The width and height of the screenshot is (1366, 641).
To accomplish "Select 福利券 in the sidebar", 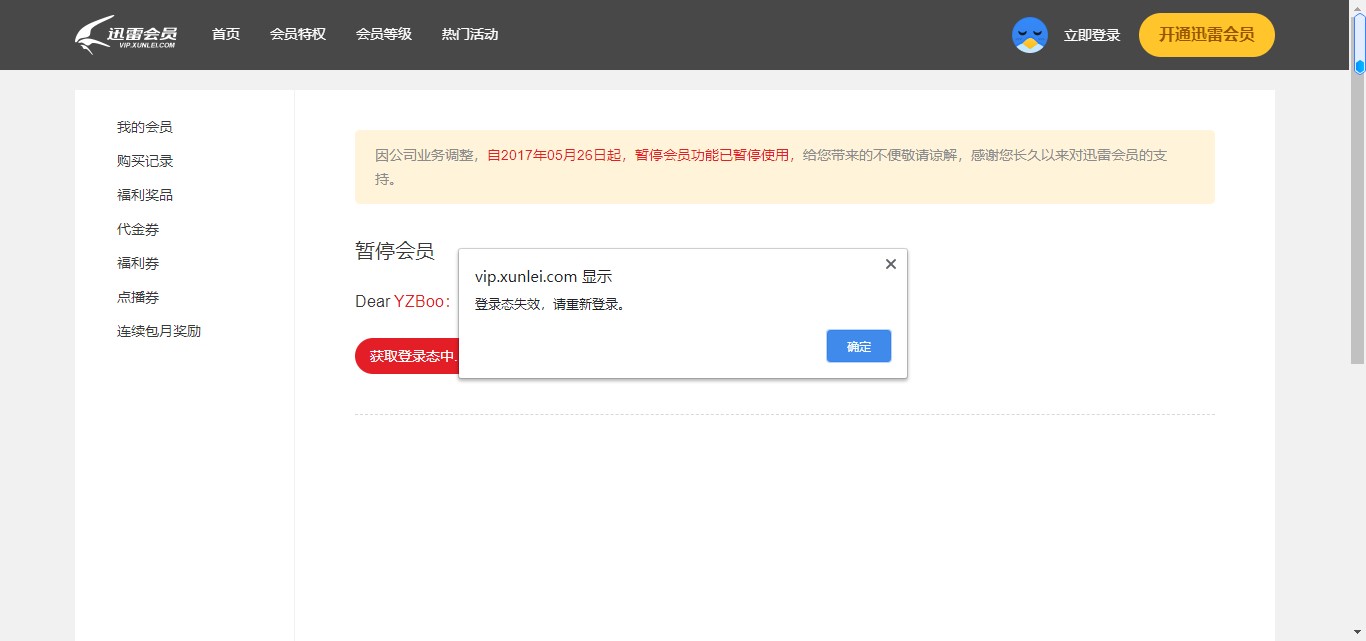I will 137,263.
